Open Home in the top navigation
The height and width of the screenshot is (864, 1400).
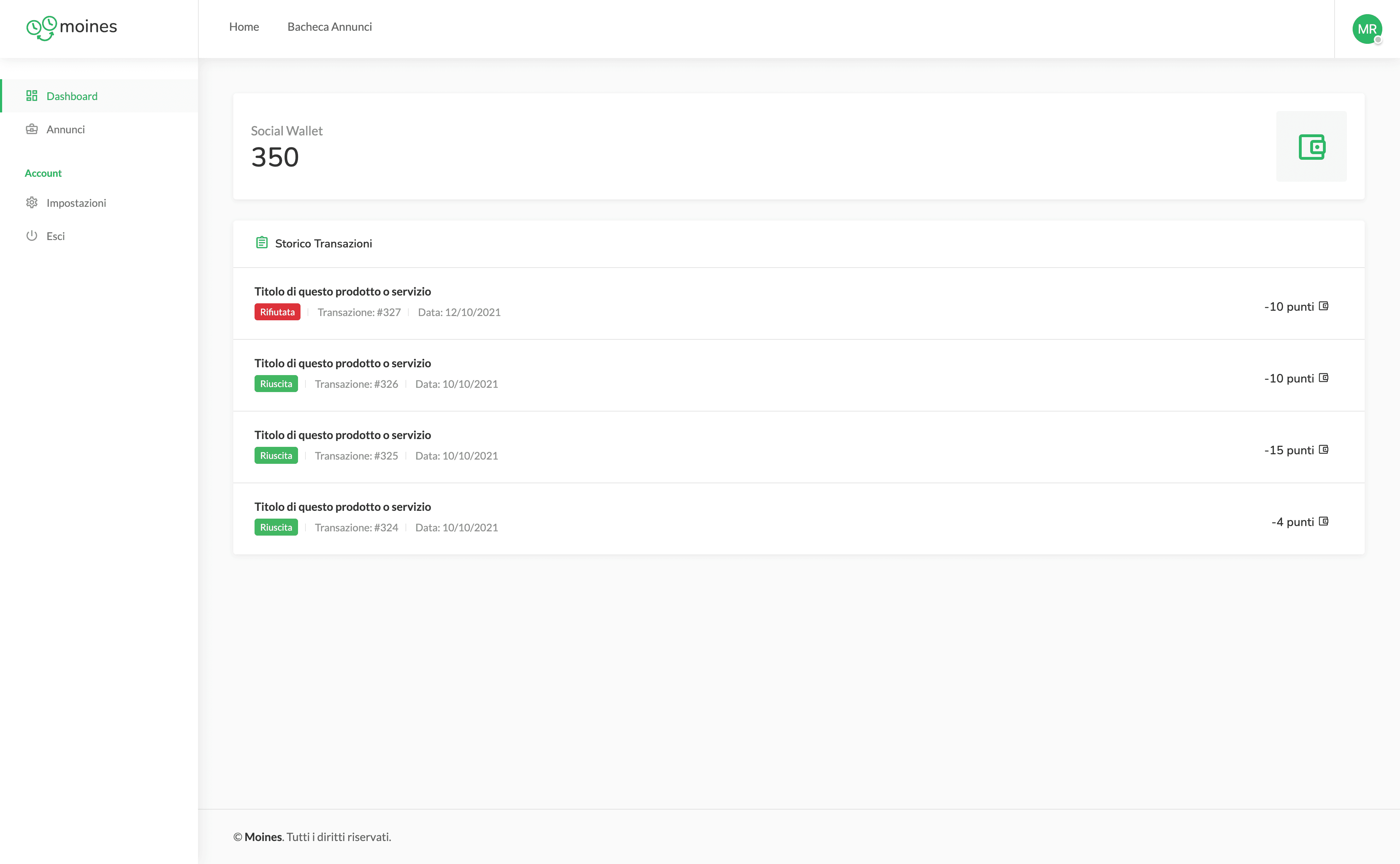[x=244, y=27]
